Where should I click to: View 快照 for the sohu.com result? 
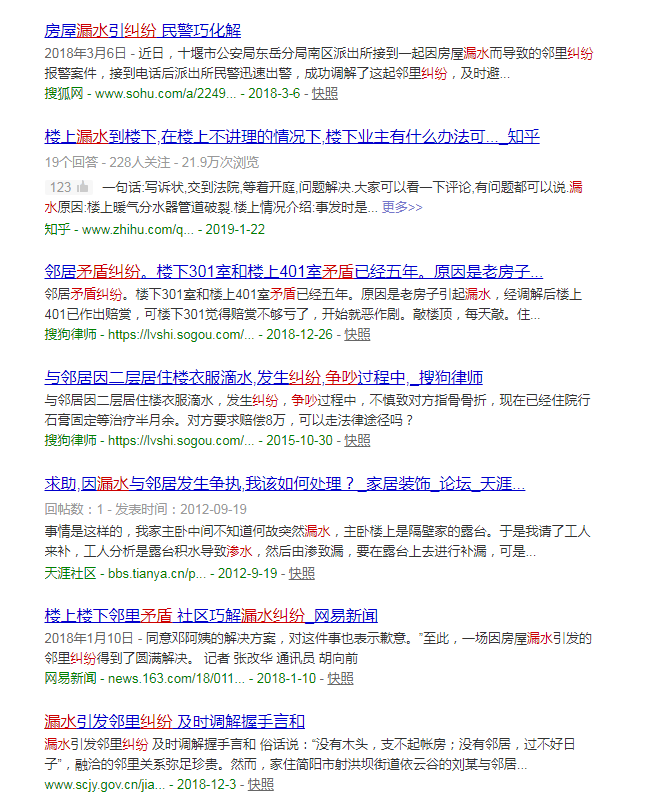click(x=325, y=93)
